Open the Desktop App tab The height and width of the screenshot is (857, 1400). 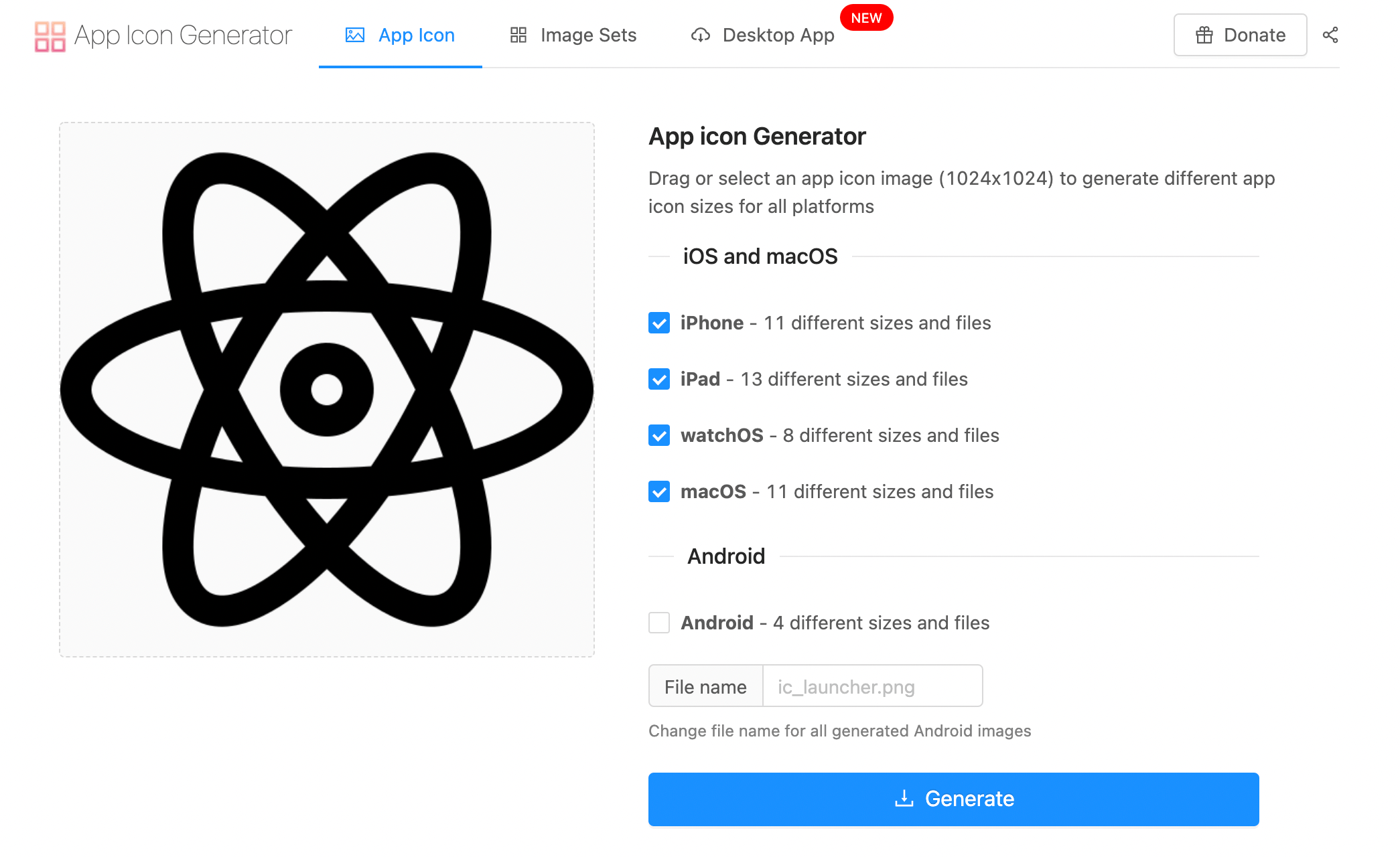[762, 35]
